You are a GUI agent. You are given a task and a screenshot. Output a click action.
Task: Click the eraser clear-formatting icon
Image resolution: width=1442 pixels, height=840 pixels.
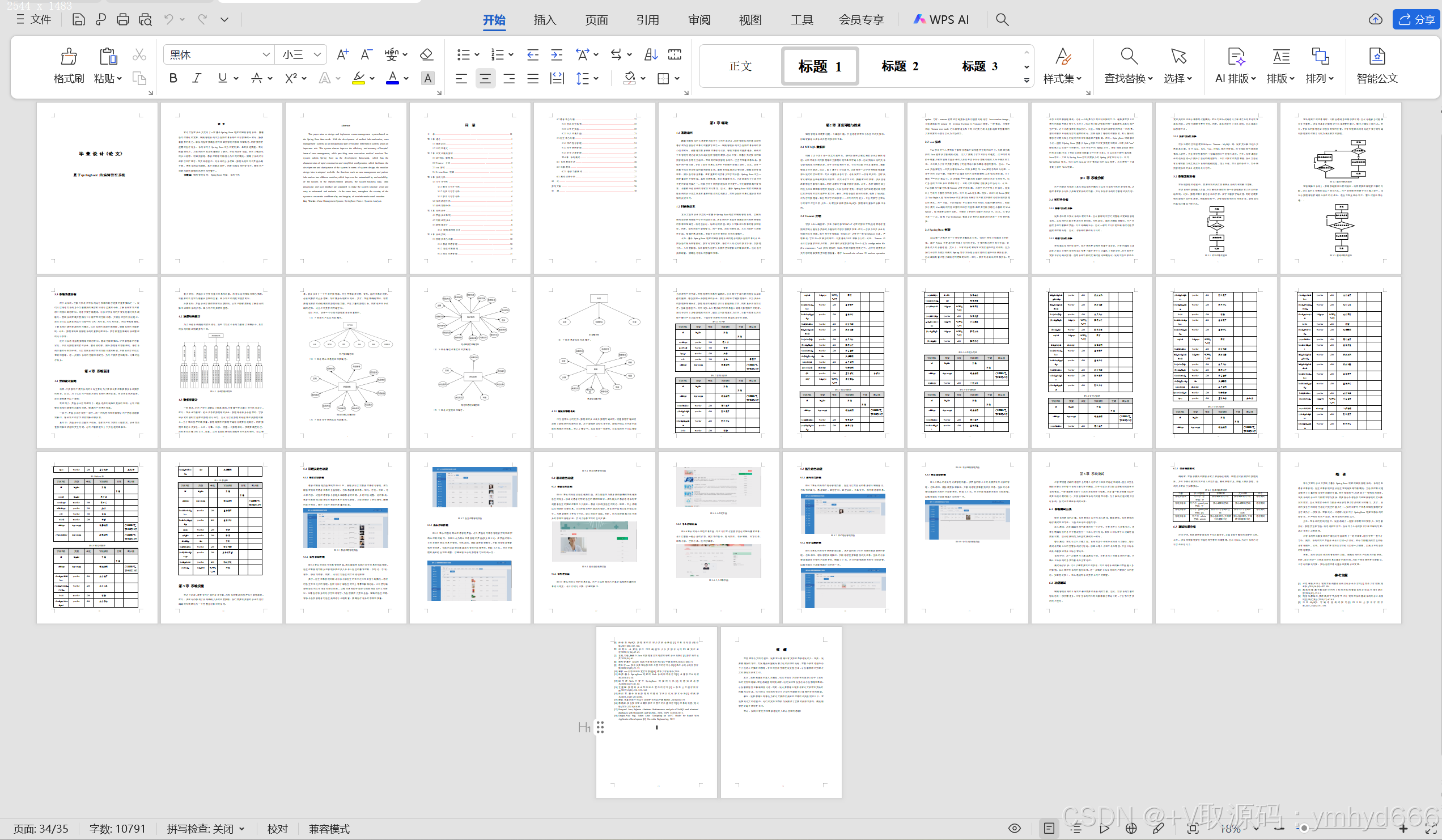point(426,54)
